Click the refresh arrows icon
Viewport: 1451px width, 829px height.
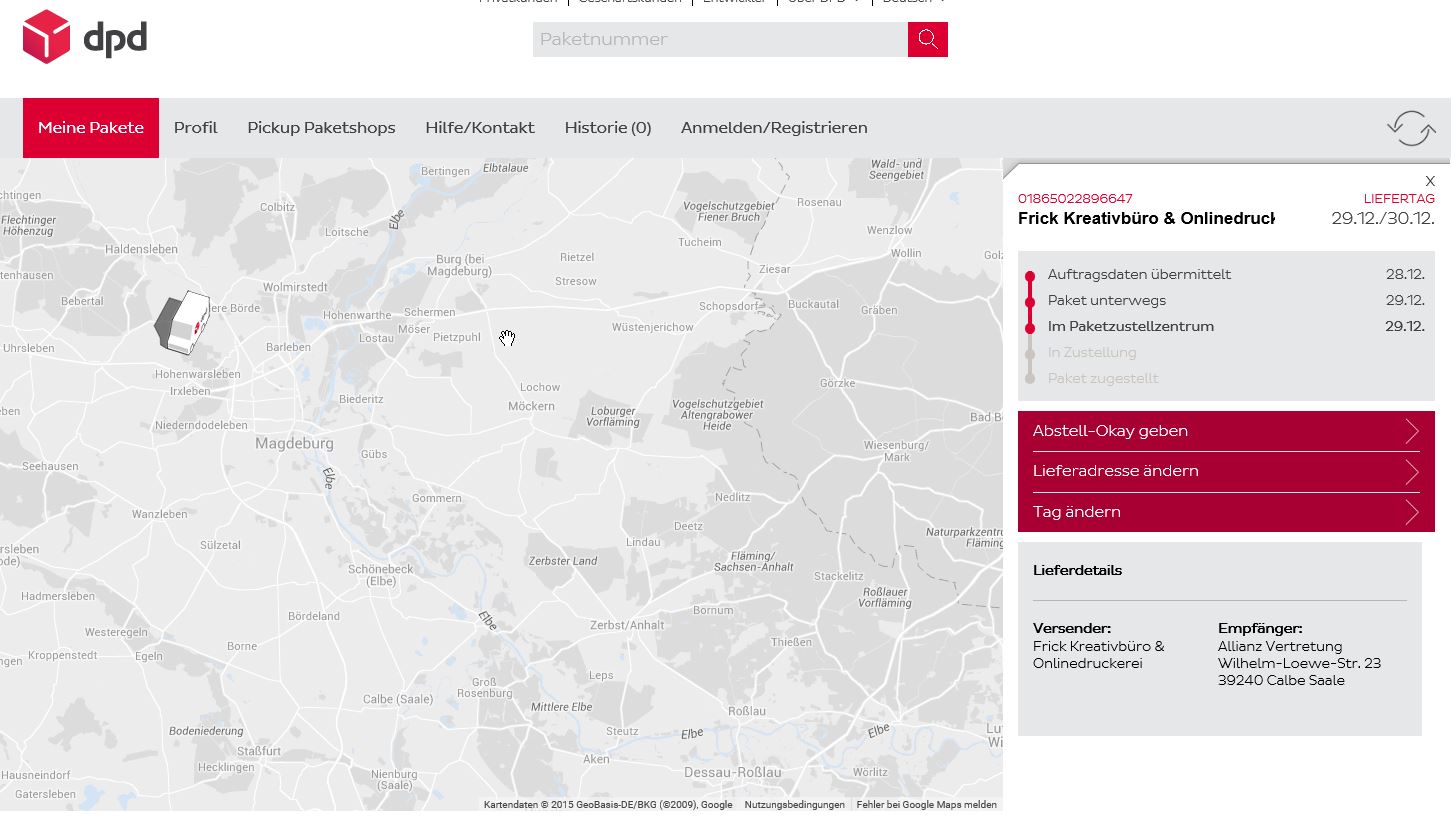point(1410,128)
